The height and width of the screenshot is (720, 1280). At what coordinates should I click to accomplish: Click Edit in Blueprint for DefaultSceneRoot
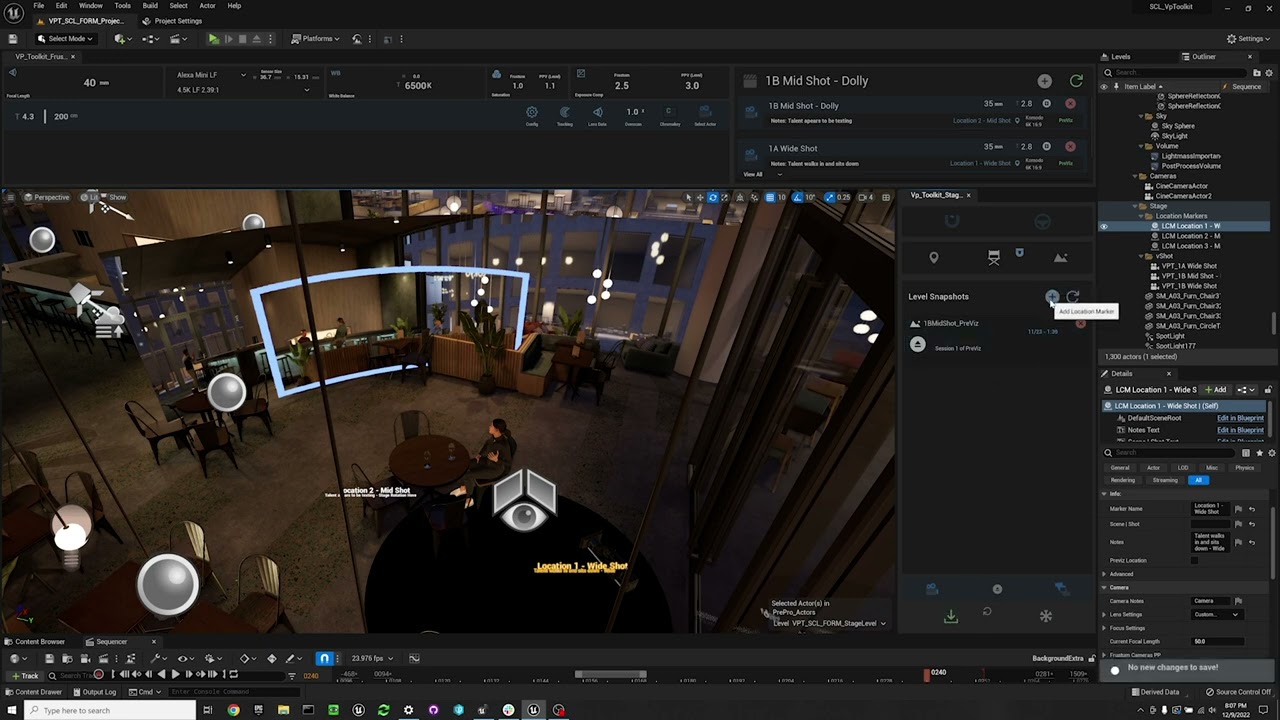point(1240,418)
